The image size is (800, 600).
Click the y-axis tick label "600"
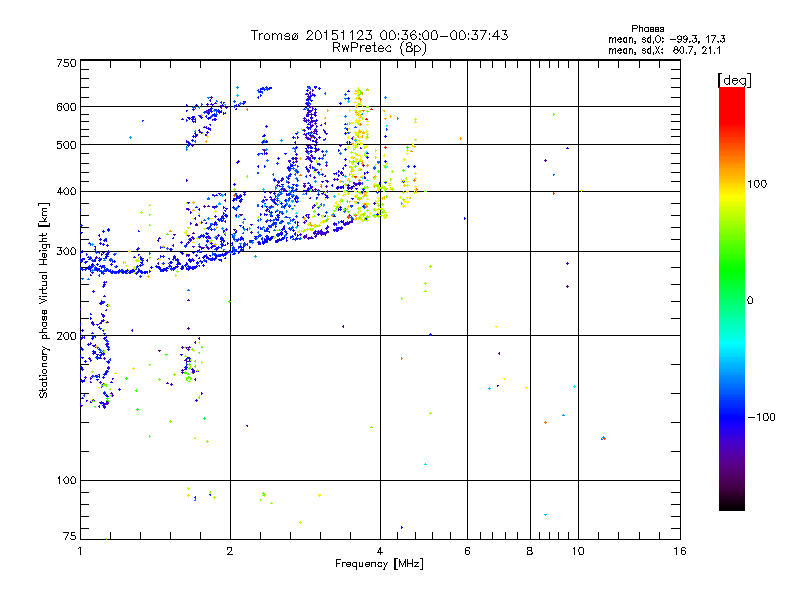66,107
